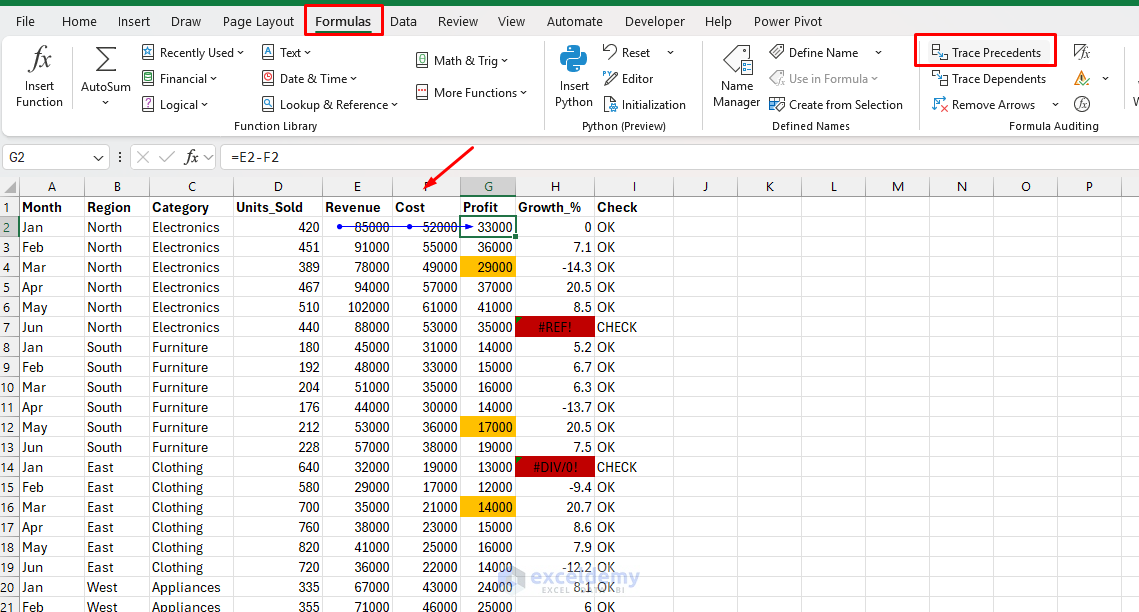Screen dimensions: 1139x612
Task: Open the Python Editor
Action: pyautogui.click(x=628, y=78)
